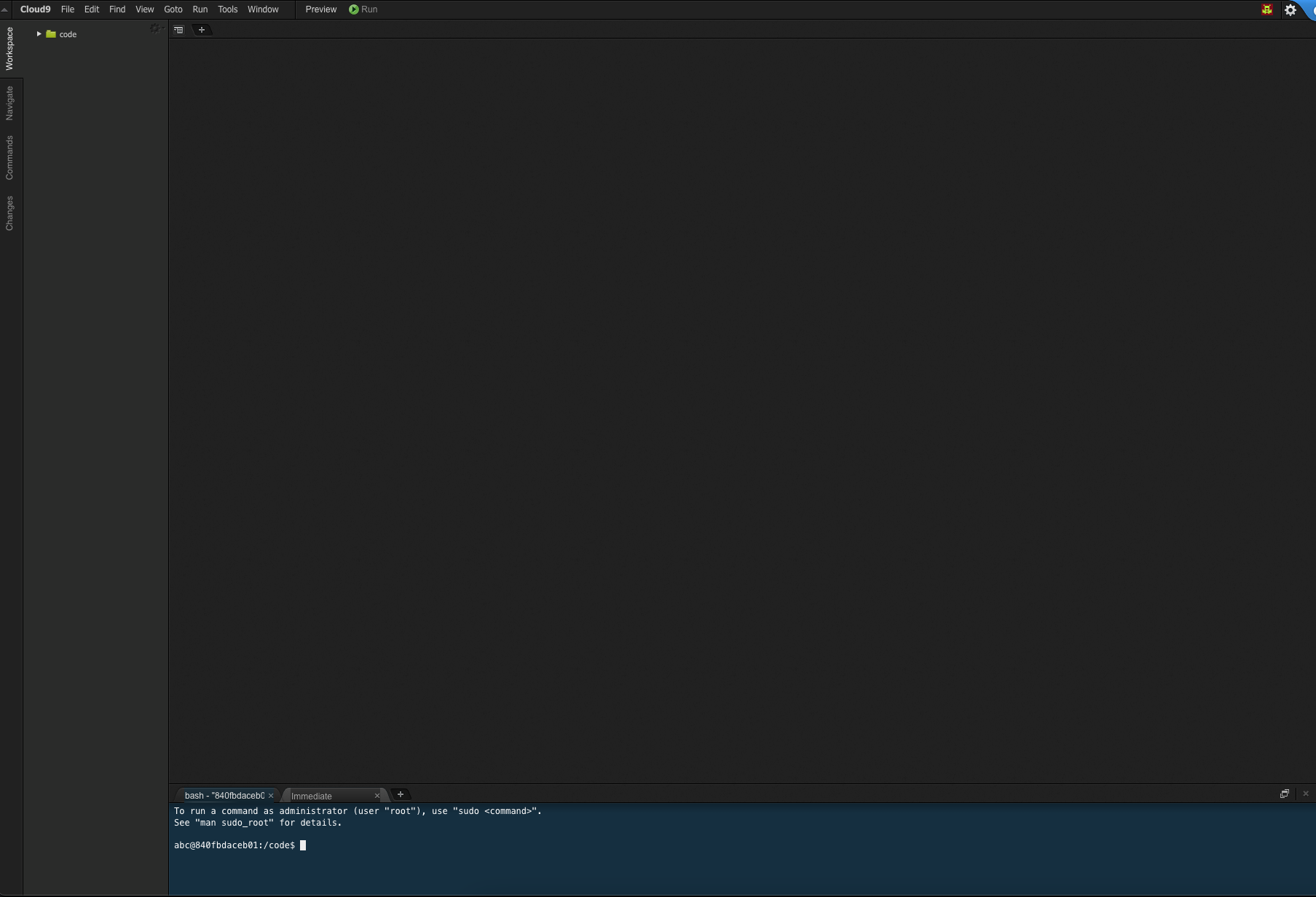Screen dimensions: 1316x897
Task: Click the code folder icon in the file tree
Action: (x=50, y=33)
